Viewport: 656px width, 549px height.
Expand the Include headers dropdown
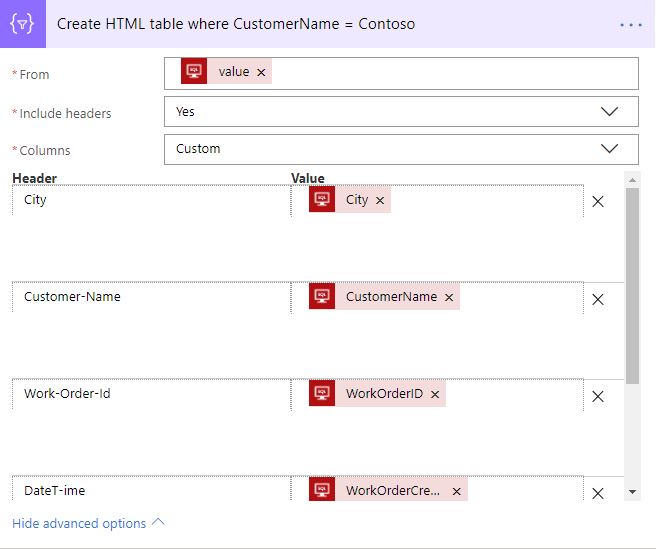point(609,112)
